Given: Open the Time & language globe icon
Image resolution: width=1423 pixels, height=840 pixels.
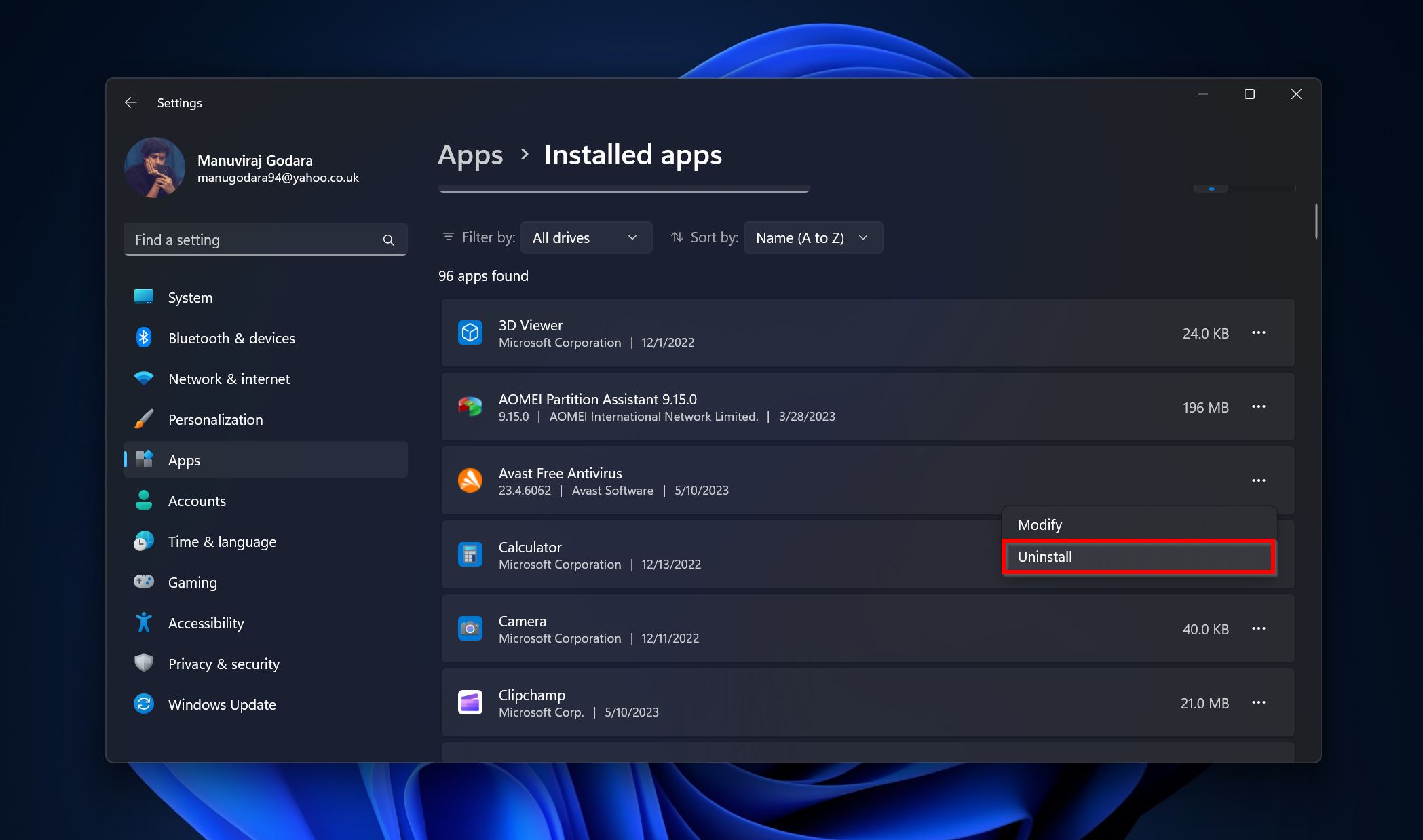Looking at the screenshot, I should (x=144, y=541).
